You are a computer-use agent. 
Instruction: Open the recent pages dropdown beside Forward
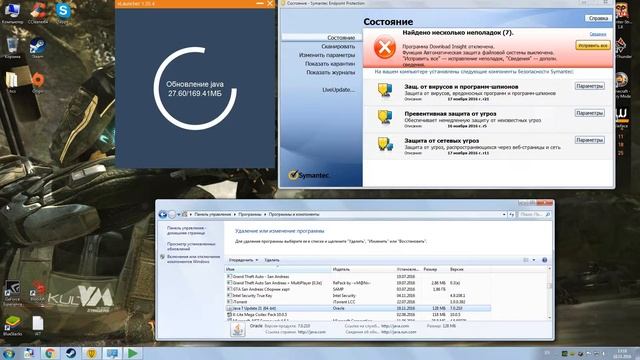179,214
